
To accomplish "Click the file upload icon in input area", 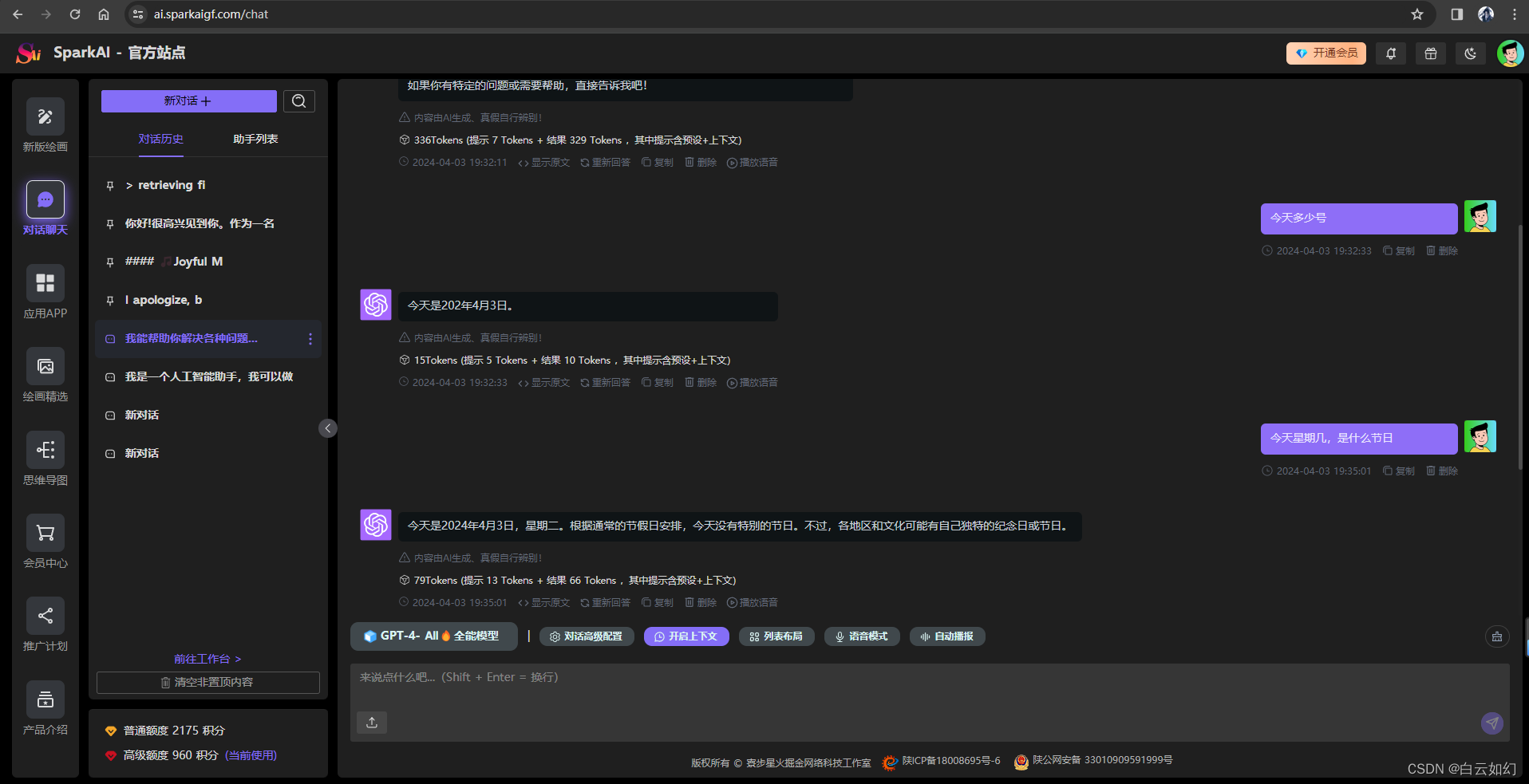I will tap(372, 723).
